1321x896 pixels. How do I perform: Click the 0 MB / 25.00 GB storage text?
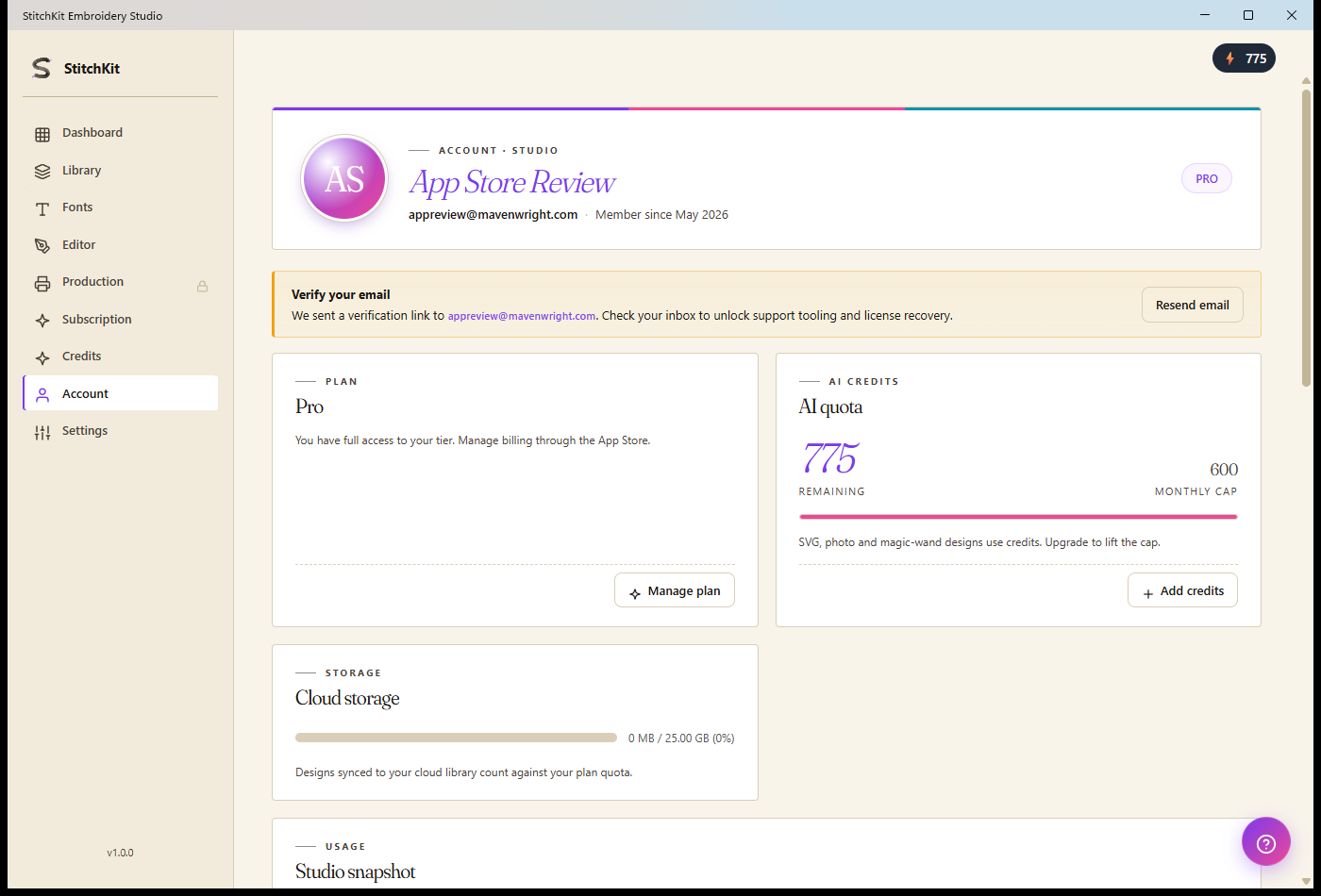pos(681,738)
